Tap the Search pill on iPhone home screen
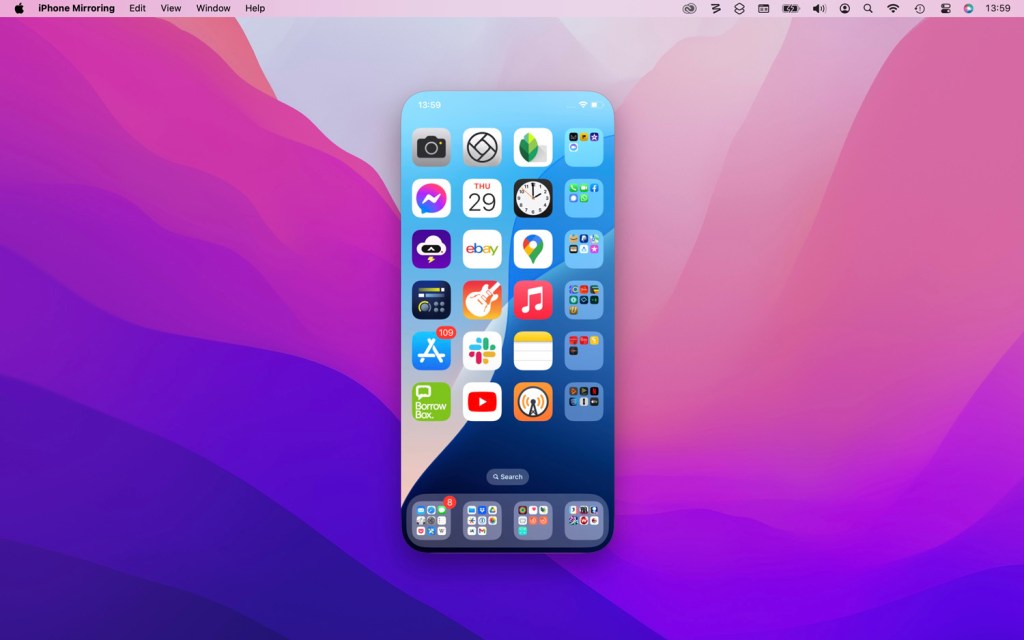Viewport: 1024px width, 640px height. [x=507, y=477]
